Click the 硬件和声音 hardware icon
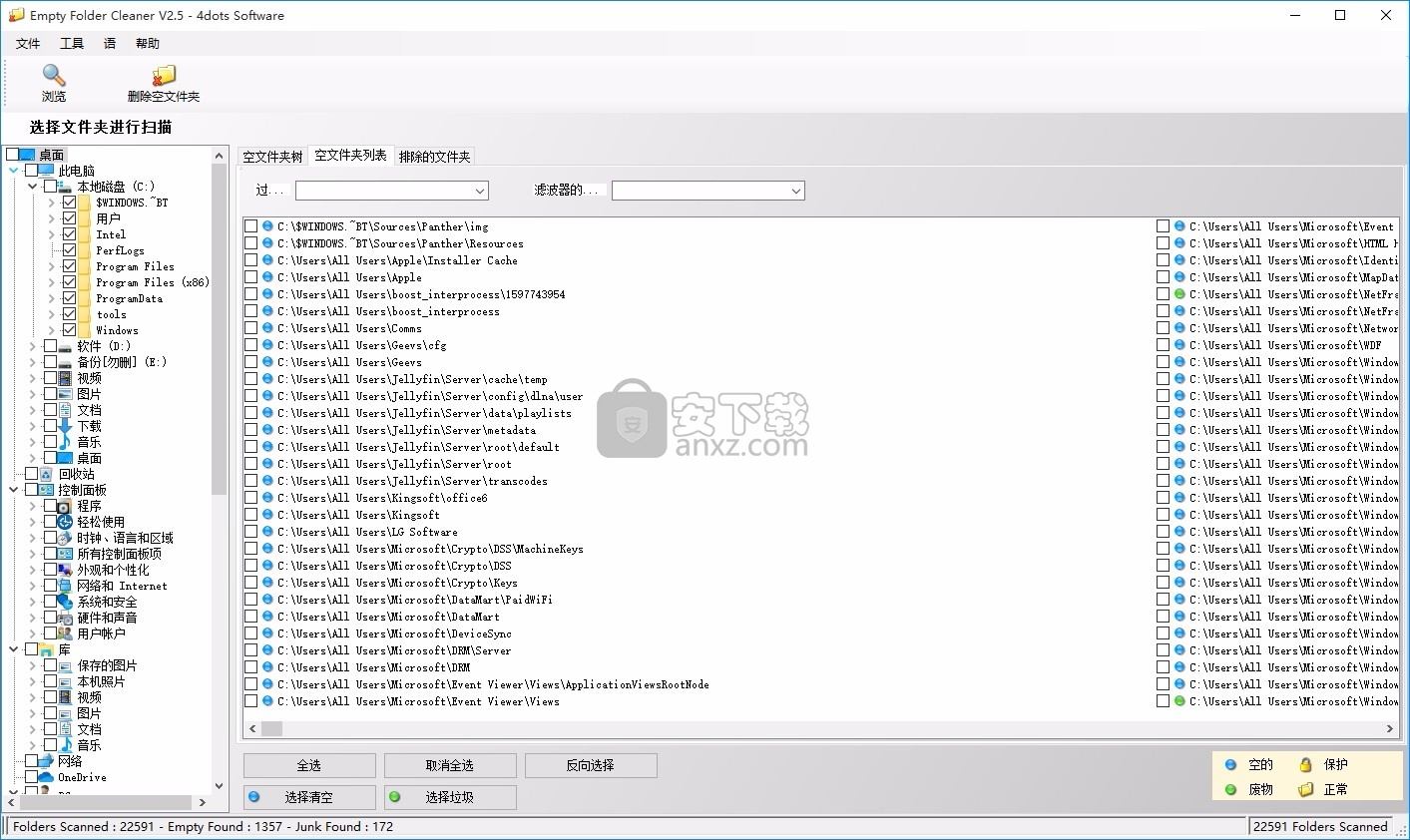Viewport: 1410px width, 840px height. pos(65,618)
